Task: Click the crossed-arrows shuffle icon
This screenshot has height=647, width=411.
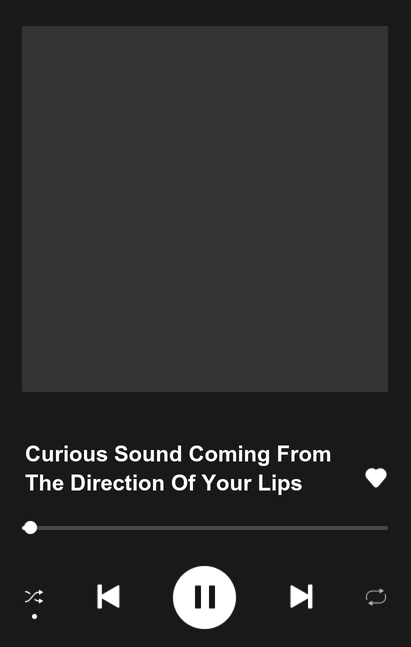Action: coord(34,597)
